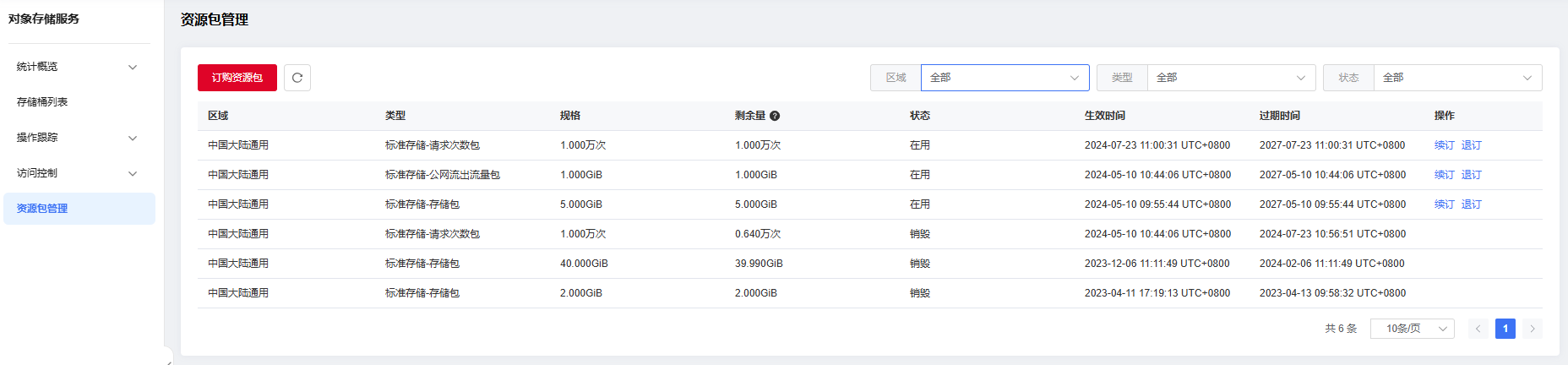1568x365 pixels.
Task: Click 退订 for the 公网流出流量包 row
Action: click(1471, 175)
